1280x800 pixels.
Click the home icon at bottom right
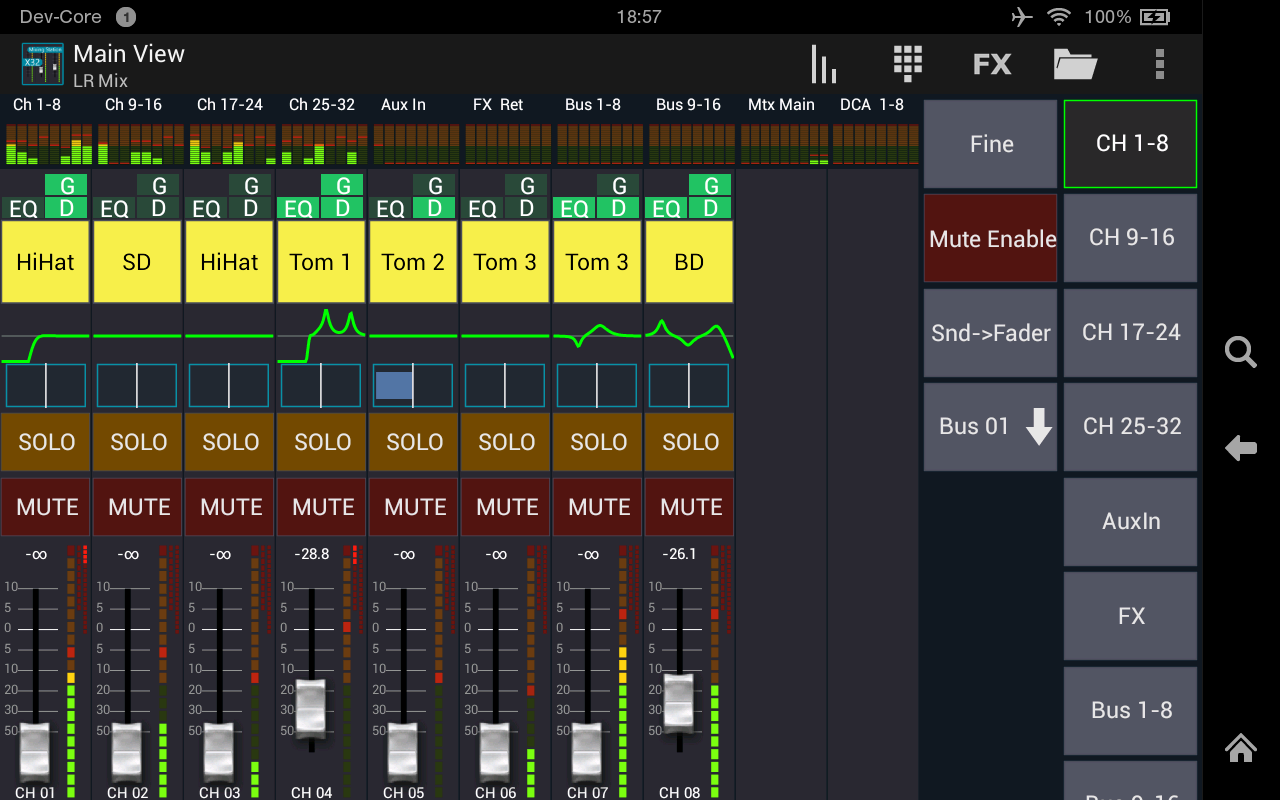[x=1240, y=748]
